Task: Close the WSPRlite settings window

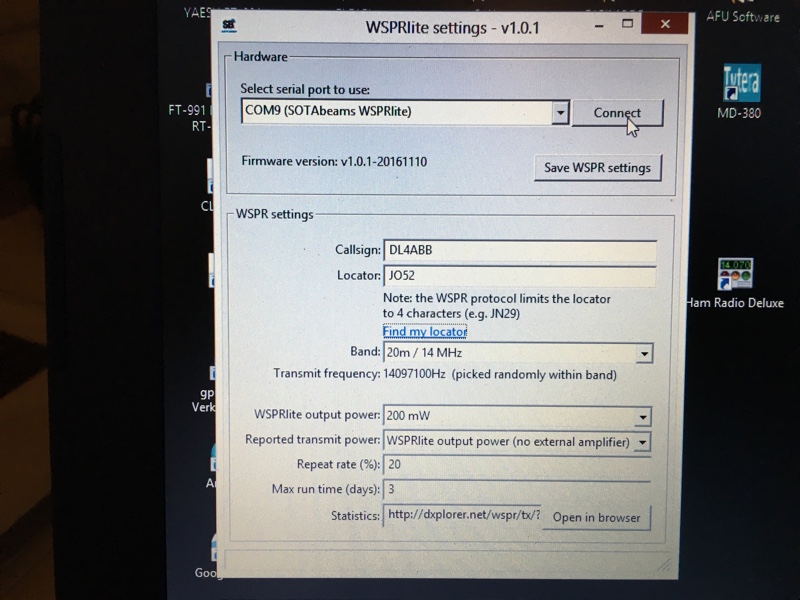Action: pos(665,23)
